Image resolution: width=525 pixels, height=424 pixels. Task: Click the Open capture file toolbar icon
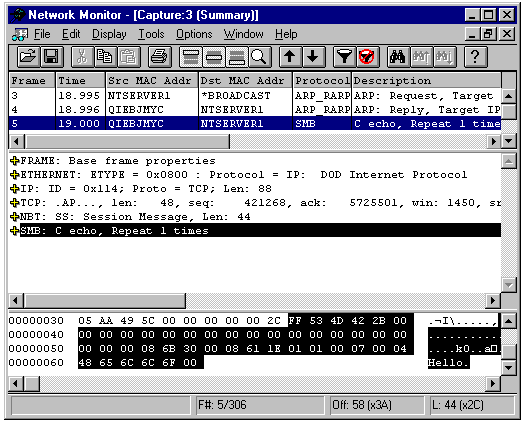28,56
